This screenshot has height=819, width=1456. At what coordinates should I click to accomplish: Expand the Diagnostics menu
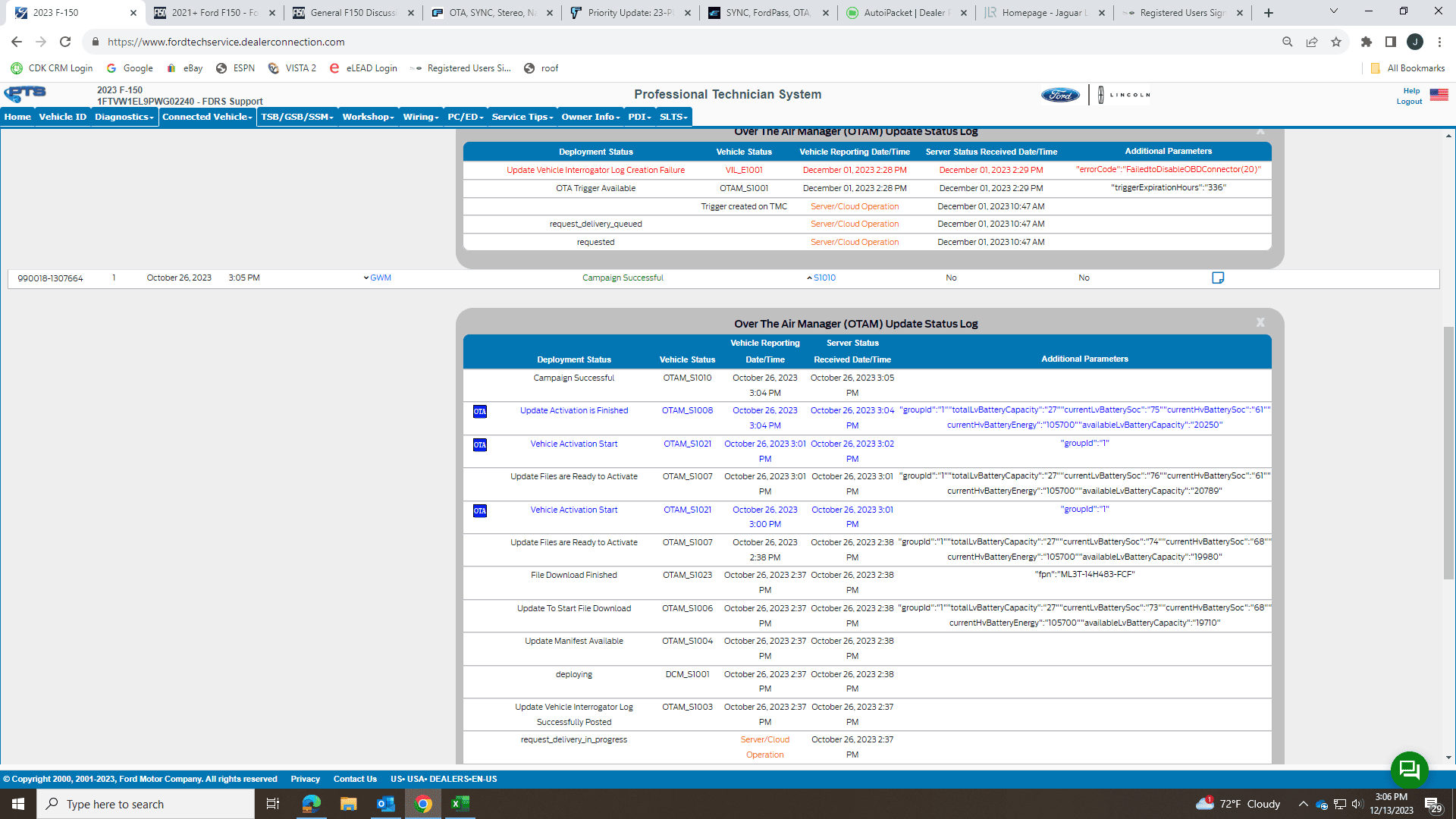pyautogui.click(x=124, y=117)
